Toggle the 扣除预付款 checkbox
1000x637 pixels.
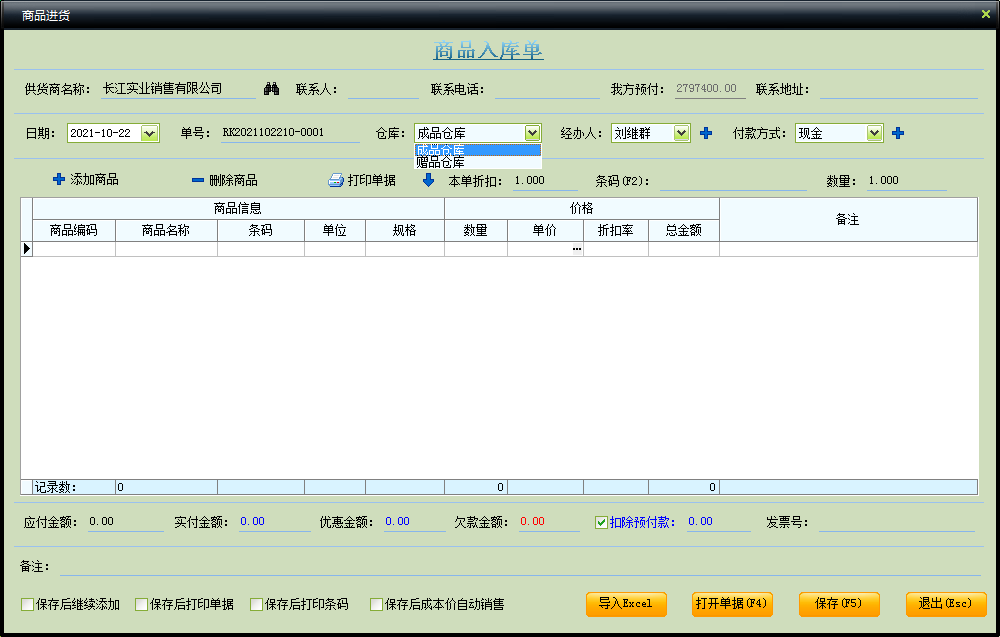(601, 522)
